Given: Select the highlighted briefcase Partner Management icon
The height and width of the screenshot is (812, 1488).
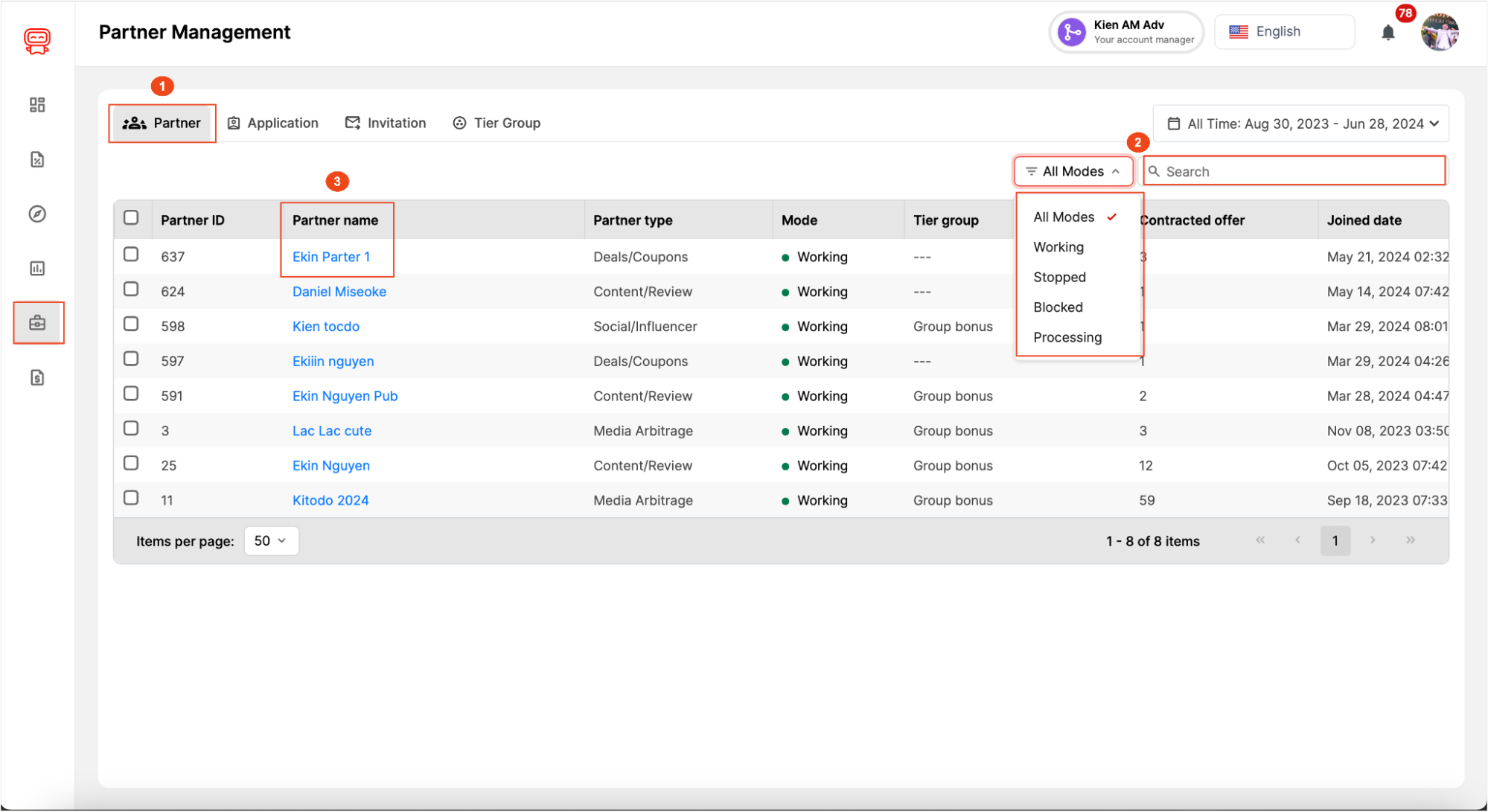Looking at the screenshot, I should 37,322.
